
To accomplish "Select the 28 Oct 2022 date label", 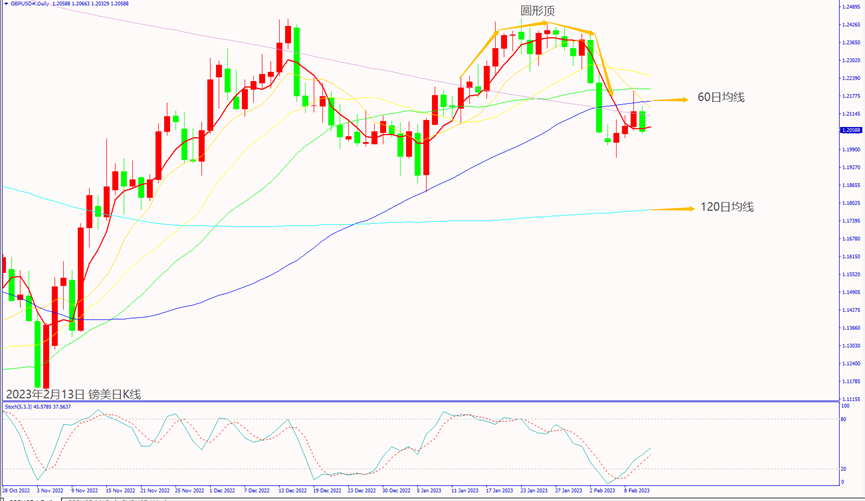I will 16,491.
